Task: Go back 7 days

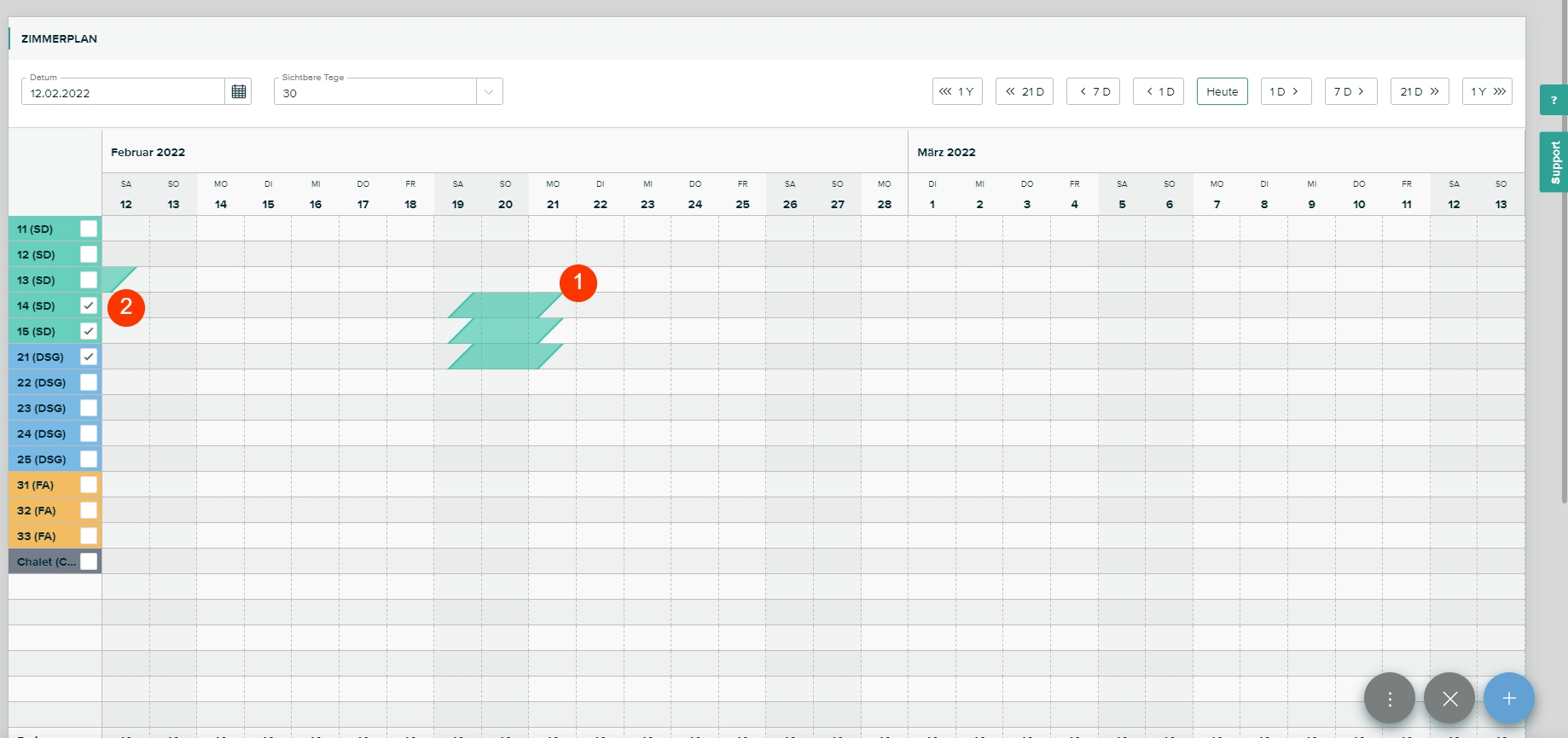Action: [x=1093, y=91]
